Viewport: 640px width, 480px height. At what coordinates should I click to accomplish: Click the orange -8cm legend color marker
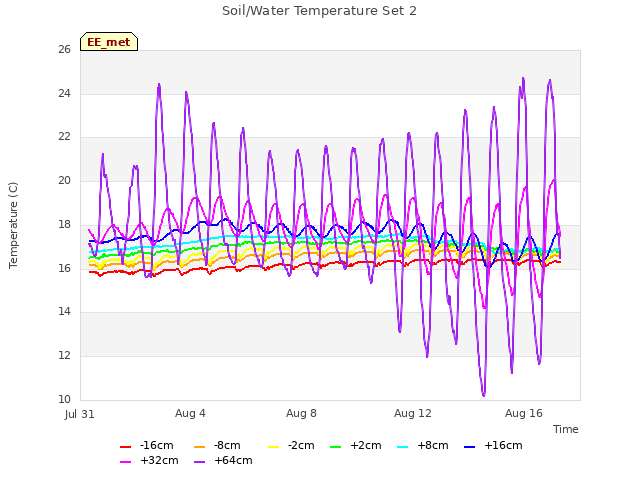[199, 447]
